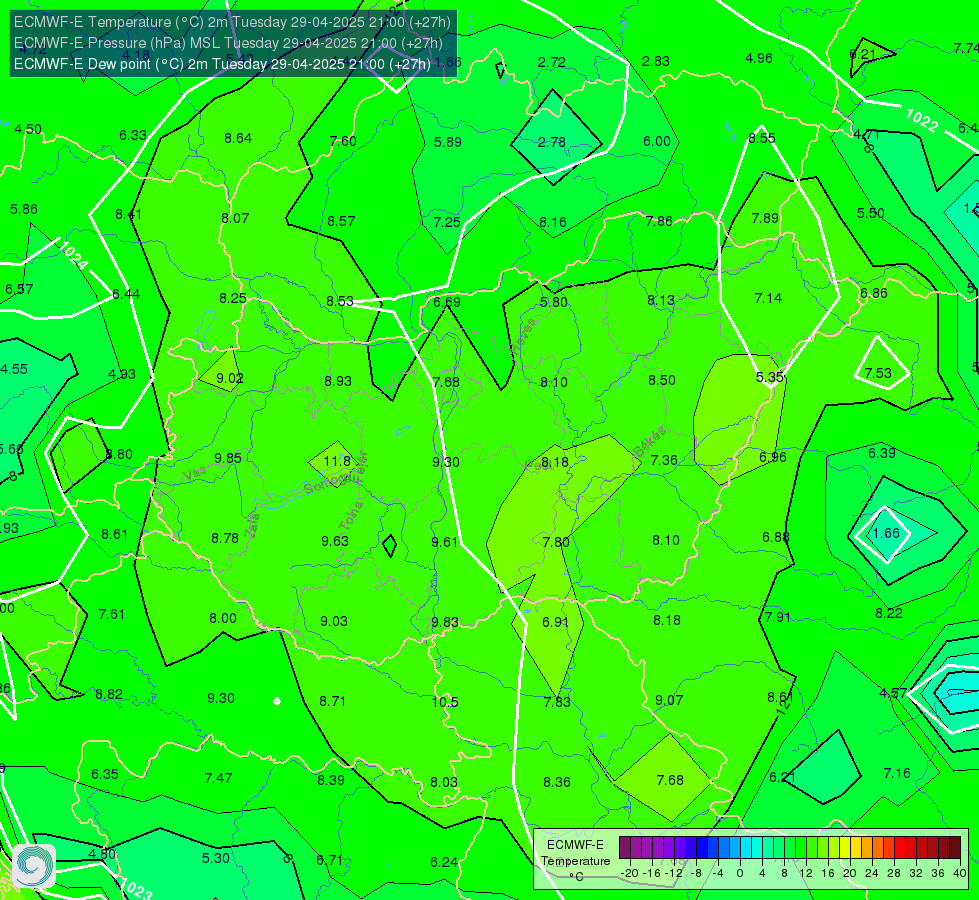Click the 6.91 temperature value
979x900 pixels.
pos(555,622)
